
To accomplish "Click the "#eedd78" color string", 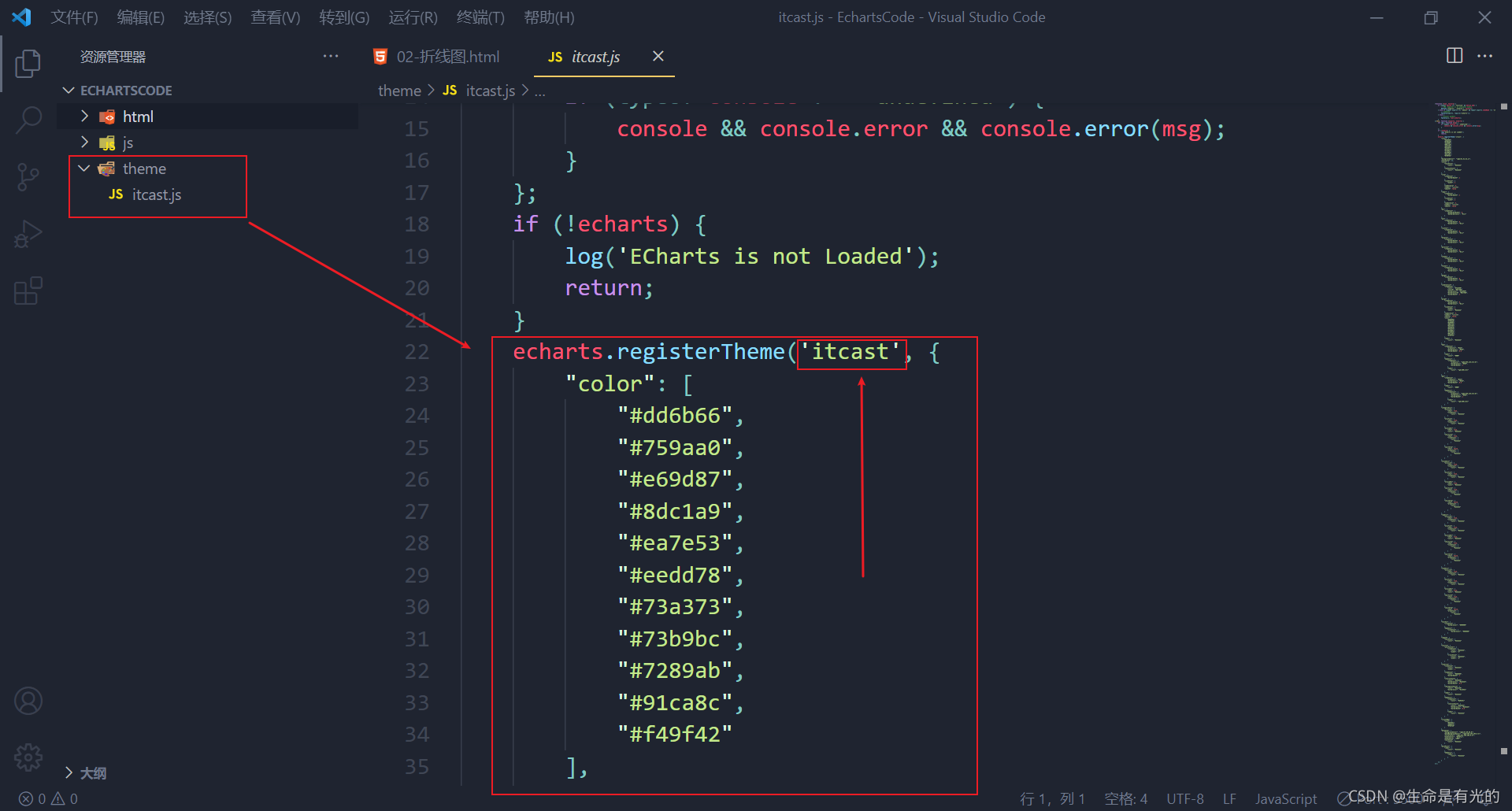I will [x=675, y=576].
